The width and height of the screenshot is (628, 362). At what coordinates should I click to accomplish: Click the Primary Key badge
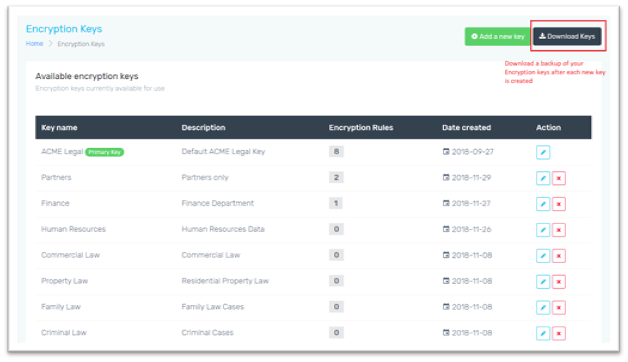pos(105,152)
